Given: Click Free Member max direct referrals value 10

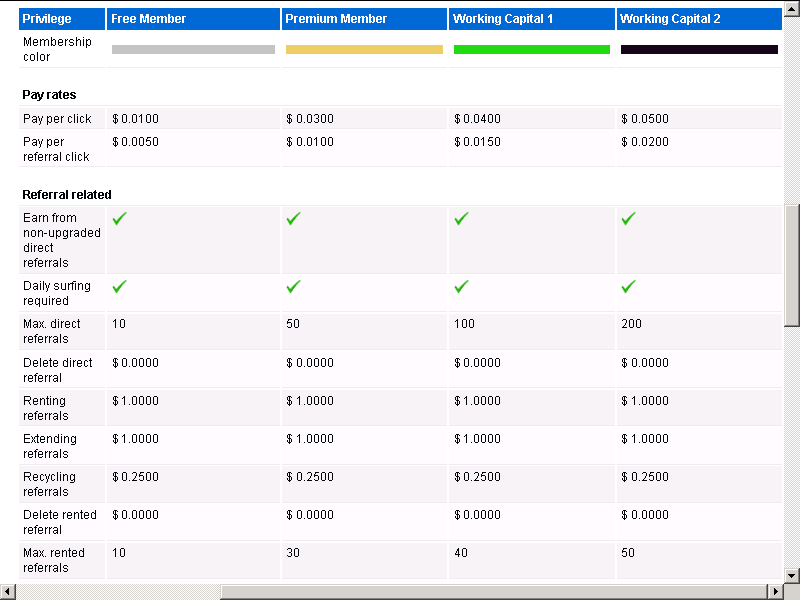Looking at the screenshot, I should pos(119,324).
